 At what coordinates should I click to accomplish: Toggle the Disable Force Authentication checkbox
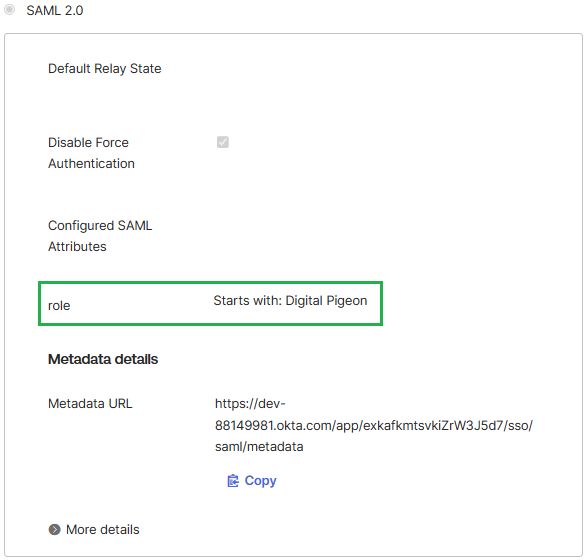tap(223, 142)
